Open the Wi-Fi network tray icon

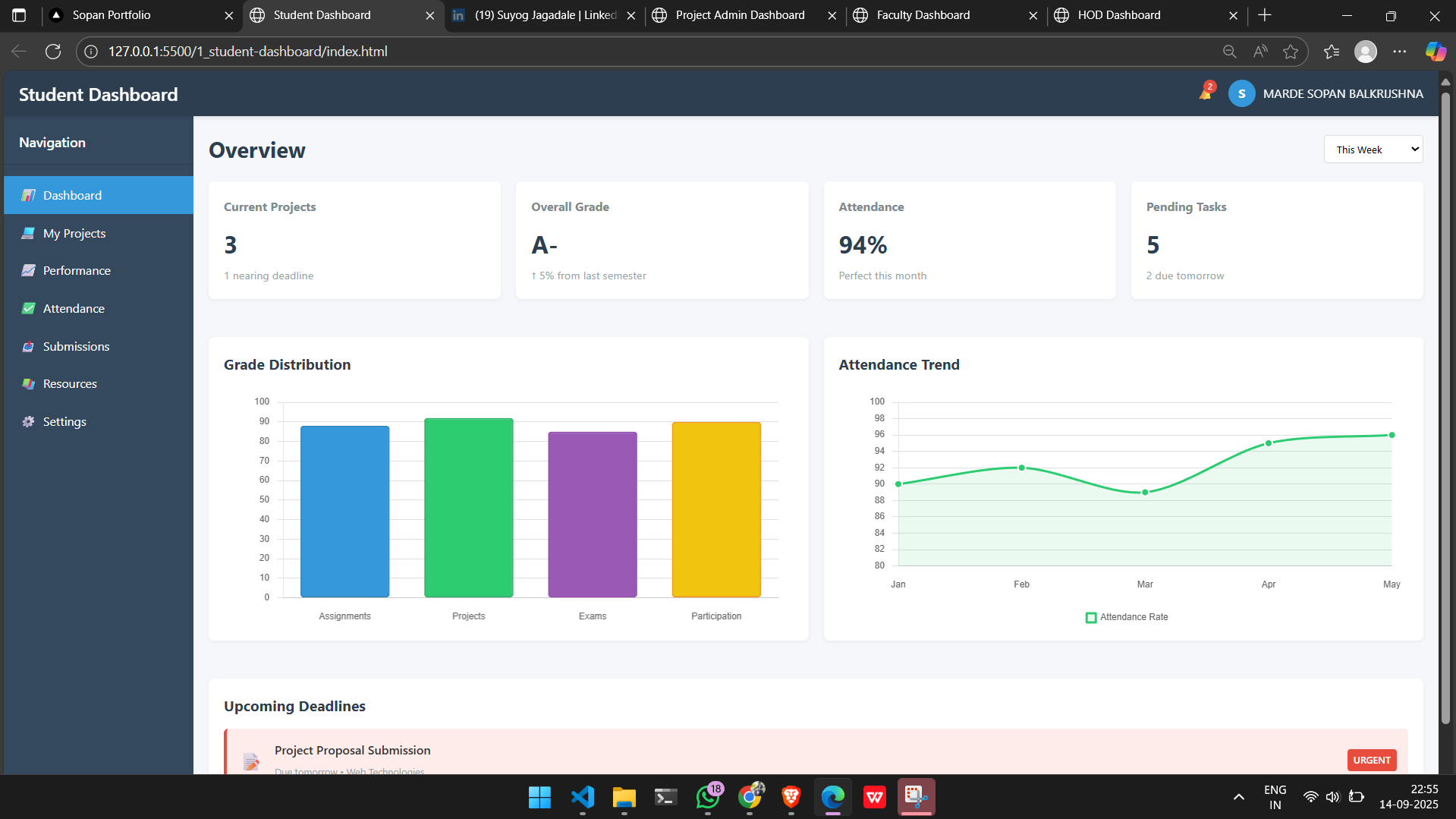pyautogui.click(x=1310, y=797)
